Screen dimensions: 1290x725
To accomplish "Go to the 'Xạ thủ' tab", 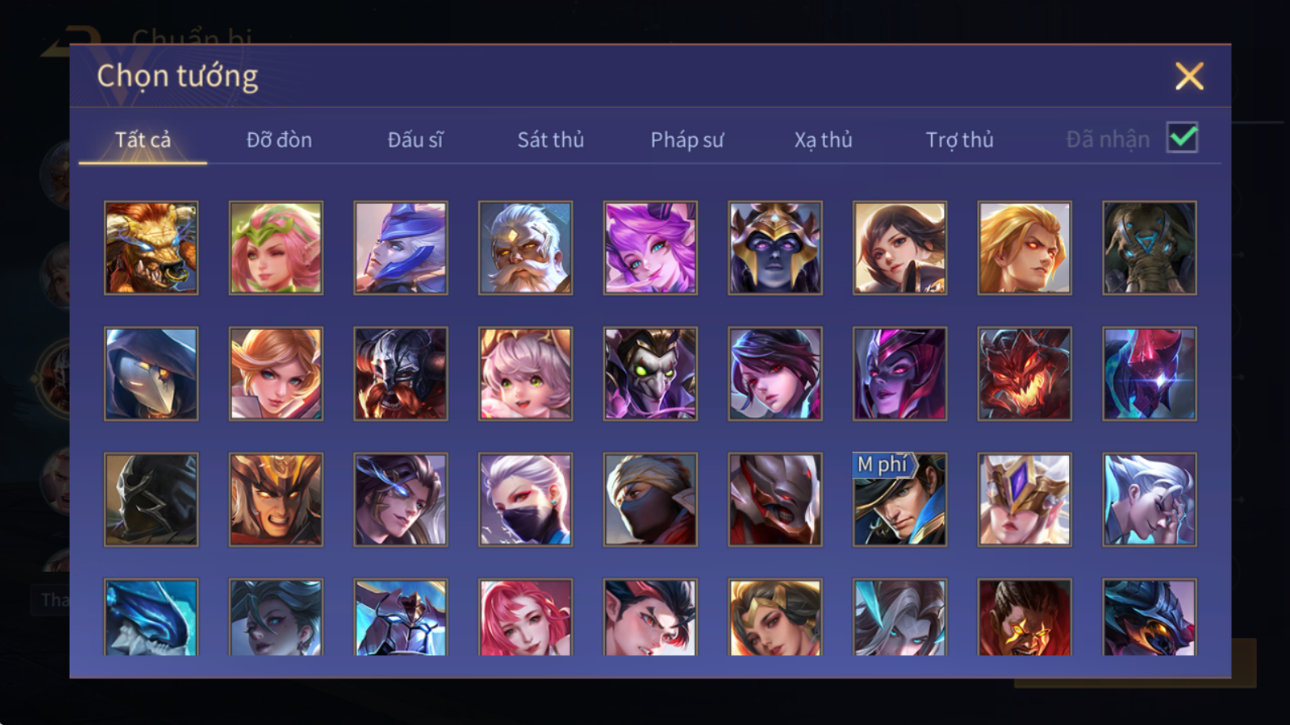I will [823, 140].
